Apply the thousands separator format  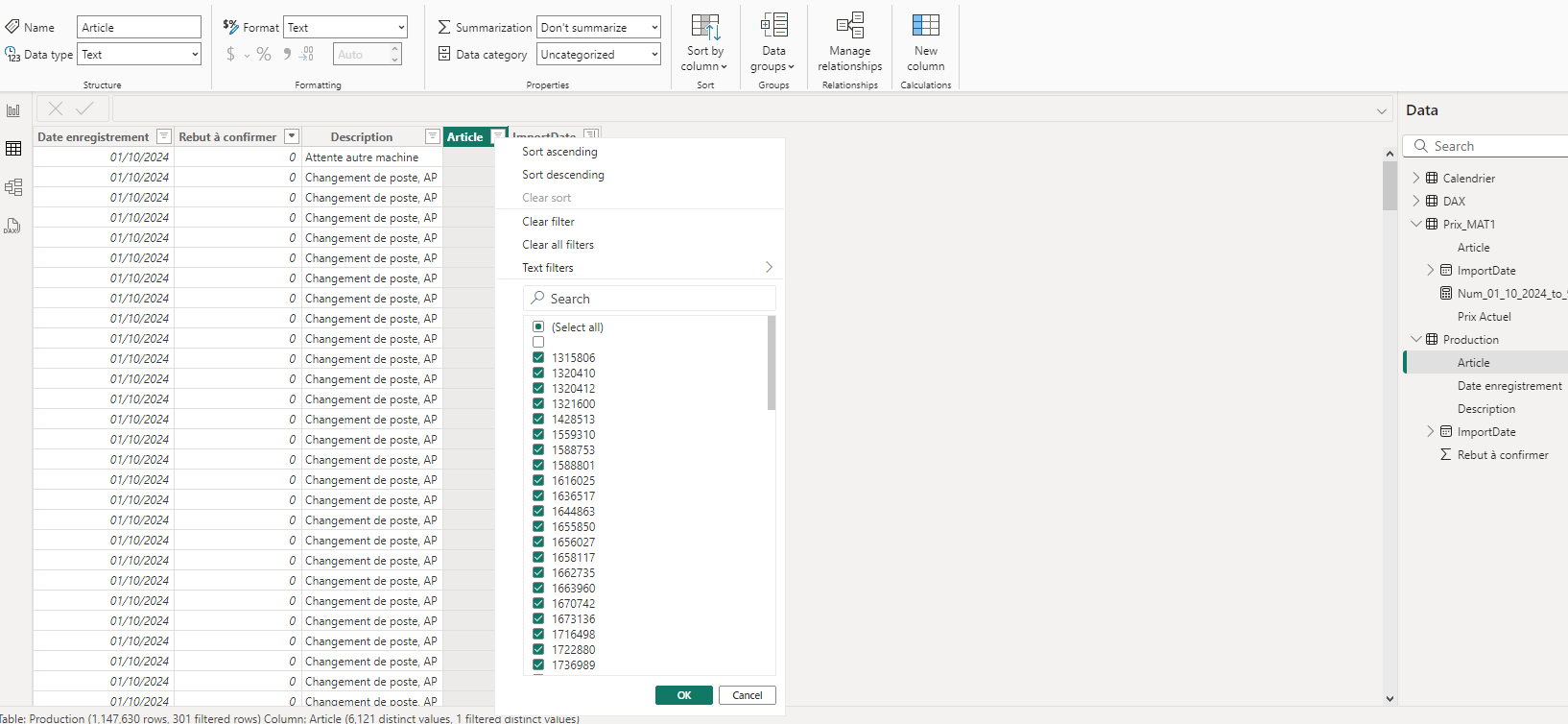(x=287, y=55)
